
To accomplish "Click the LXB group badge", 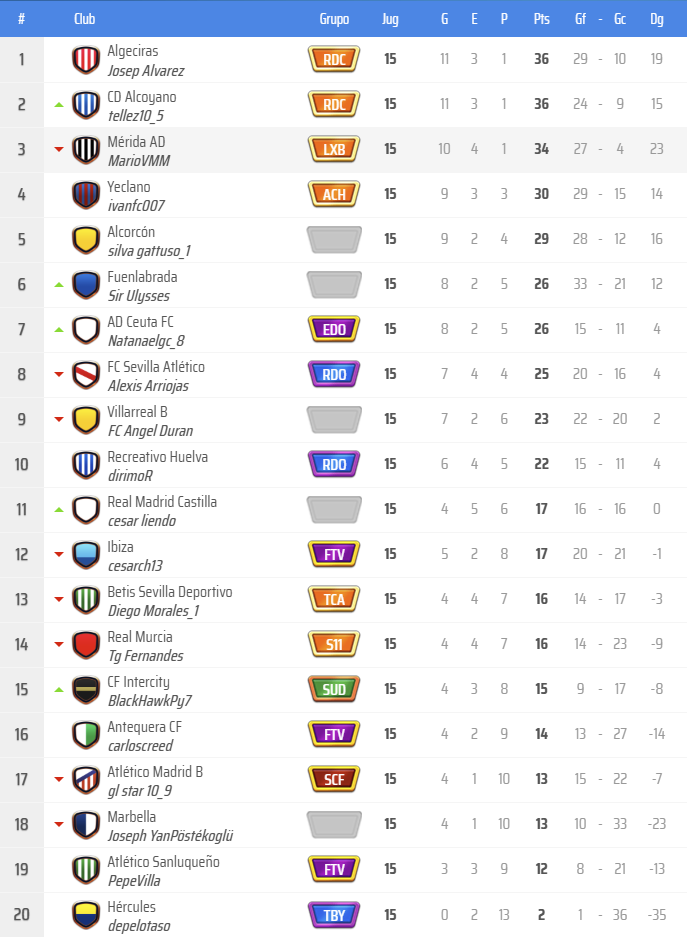I will click(334, 150).
